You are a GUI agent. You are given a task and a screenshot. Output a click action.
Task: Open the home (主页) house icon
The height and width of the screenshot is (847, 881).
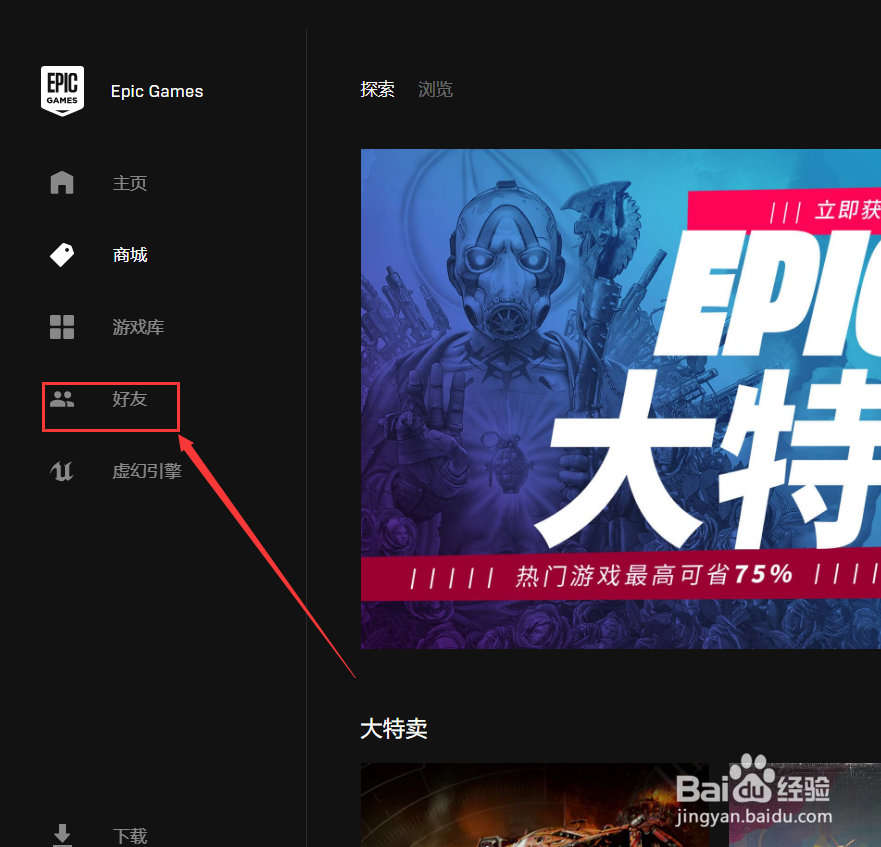coord(62,183)
